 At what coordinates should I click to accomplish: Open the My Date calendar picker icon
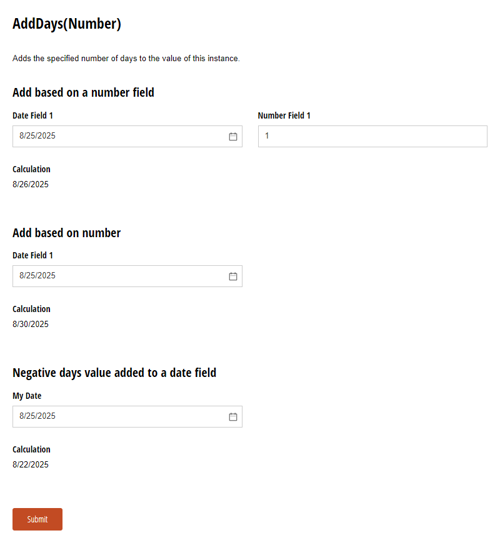tap(233, 417)
